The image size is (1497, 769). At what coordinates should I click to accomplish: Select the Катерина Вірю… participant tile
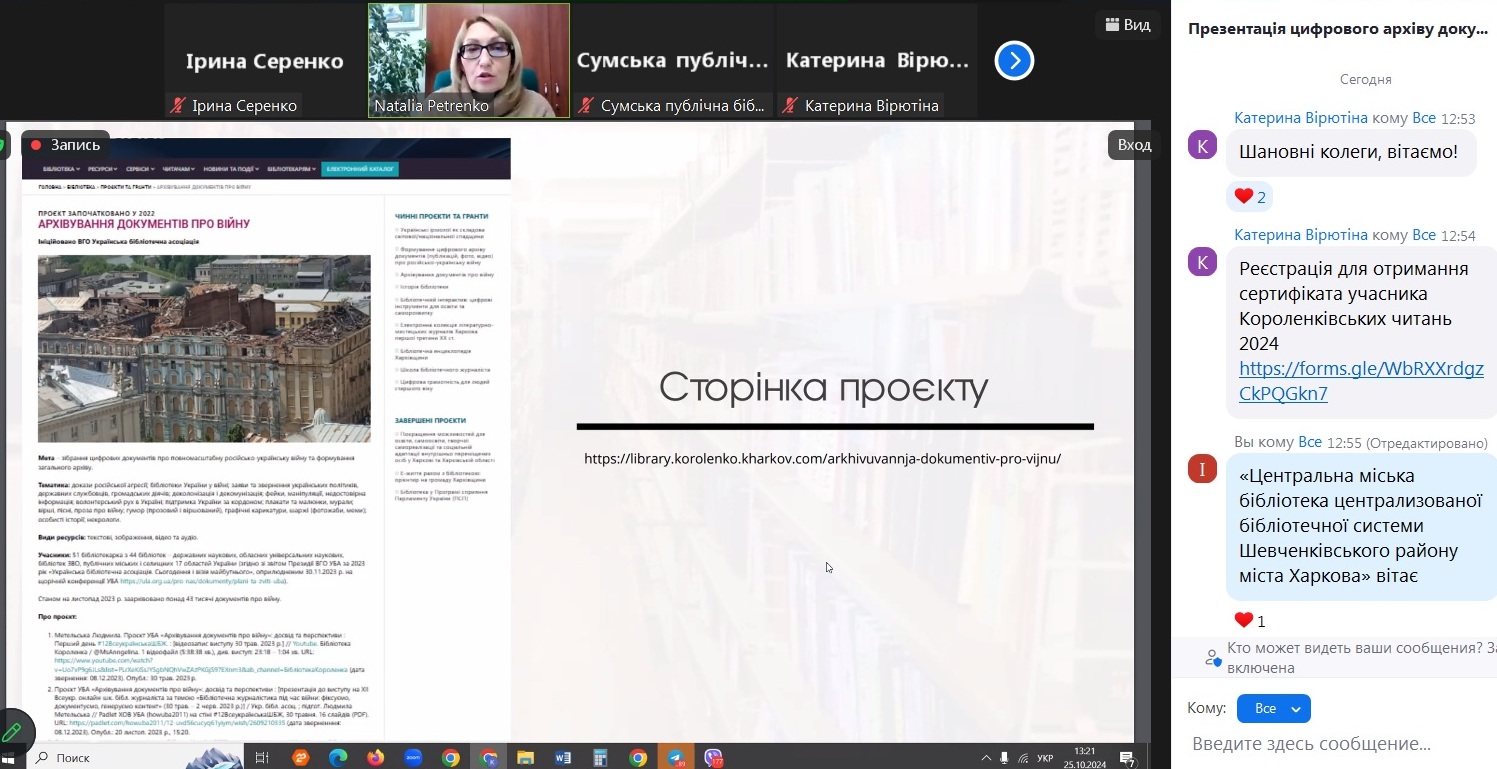(877, 60)
